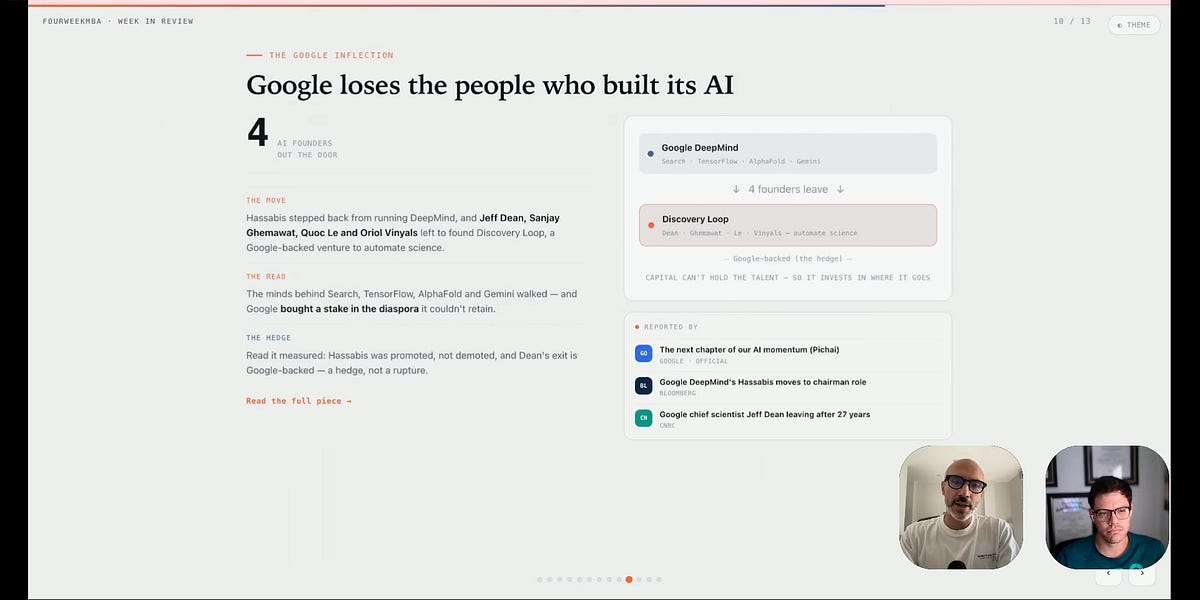The width and height of the screenshot is (1200, 600).
Task: Click the FOURWEEKMBA Week in Review header
Action: point(118,21)
